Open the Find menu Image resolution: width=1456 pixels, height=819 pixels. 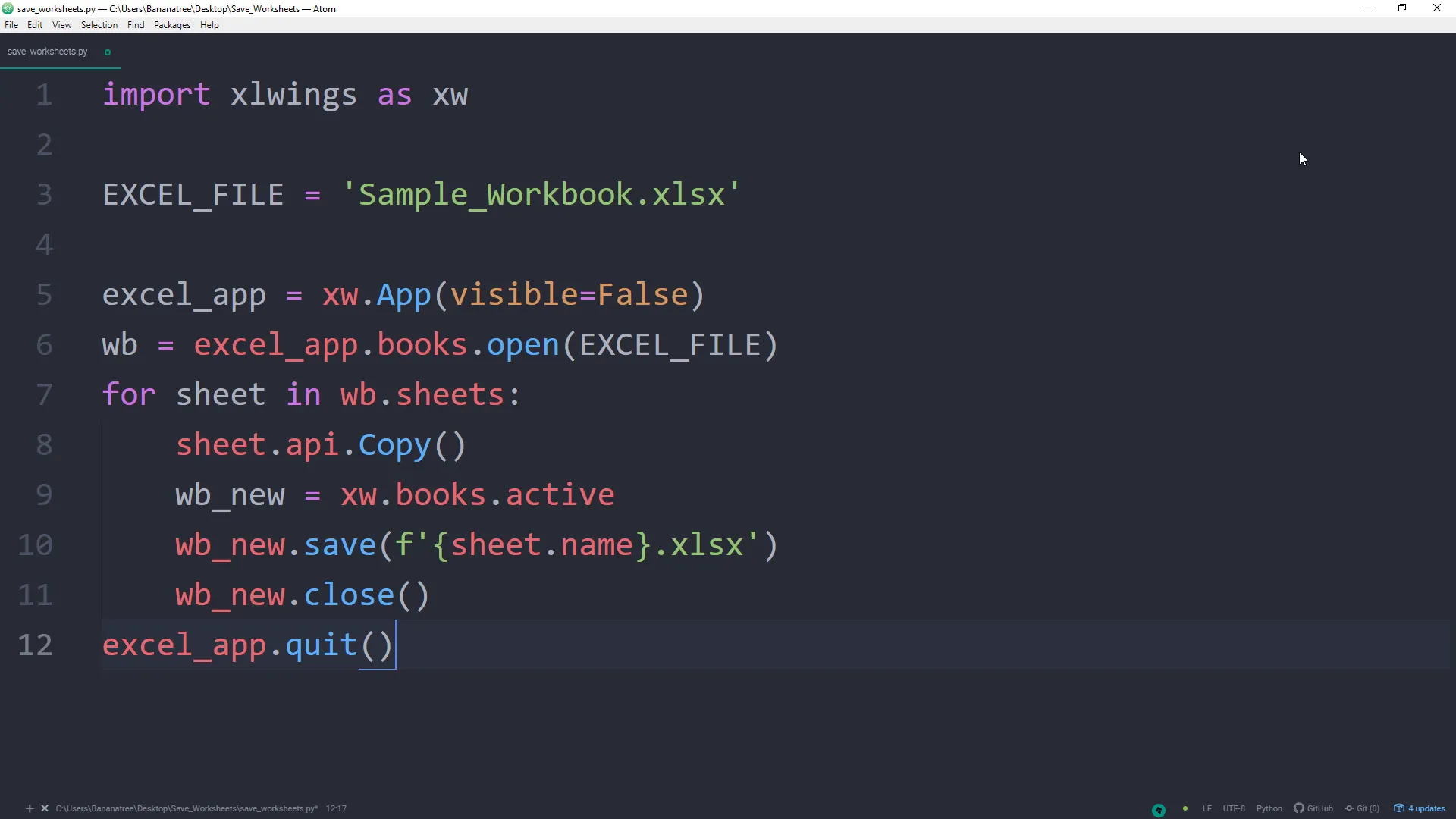coord(136,25)
